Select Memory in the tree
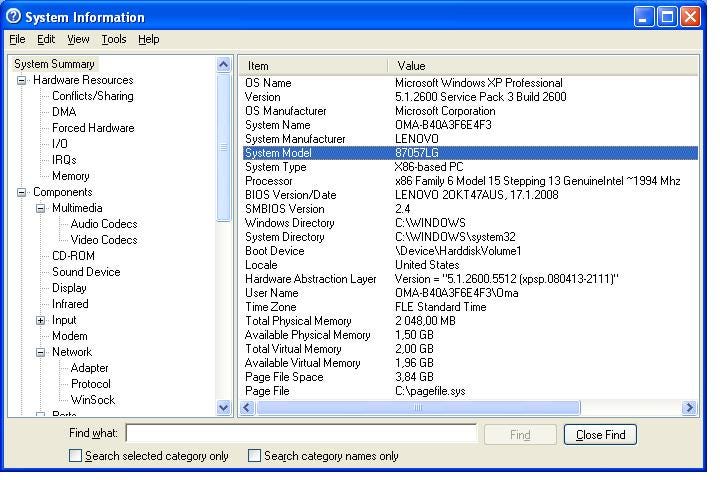This screenshot has height=480, width=720. click(70, 176)
